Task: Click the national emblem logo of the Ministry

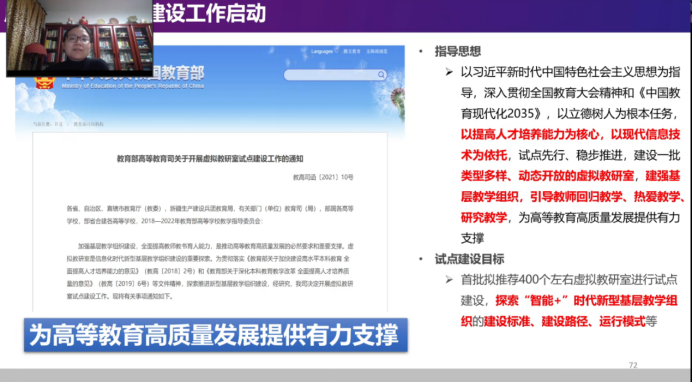Action: pyautogui.click(x=45, y=82)
